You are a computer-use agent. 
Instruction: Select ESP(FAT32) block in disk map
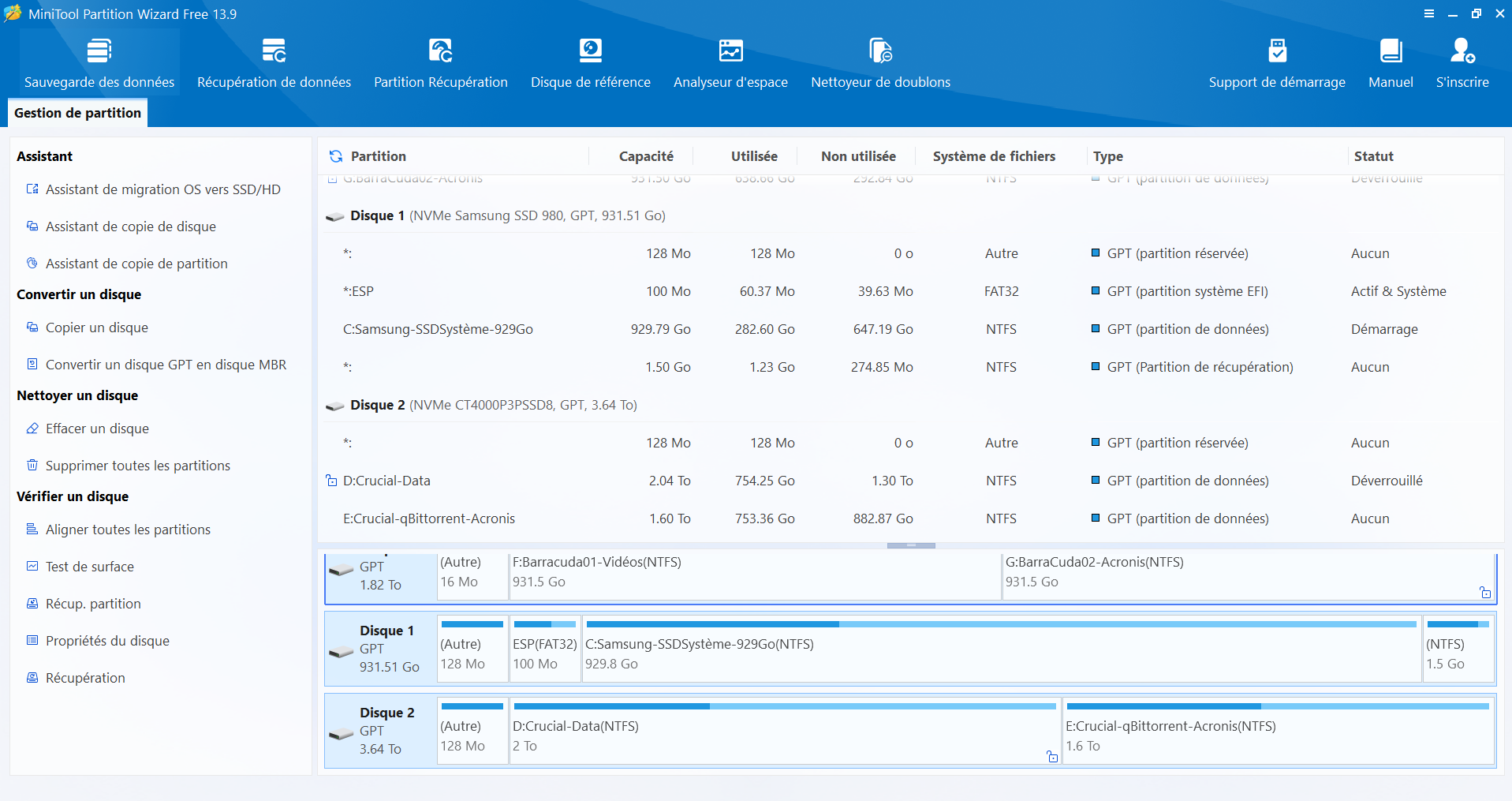click(545, 649)
